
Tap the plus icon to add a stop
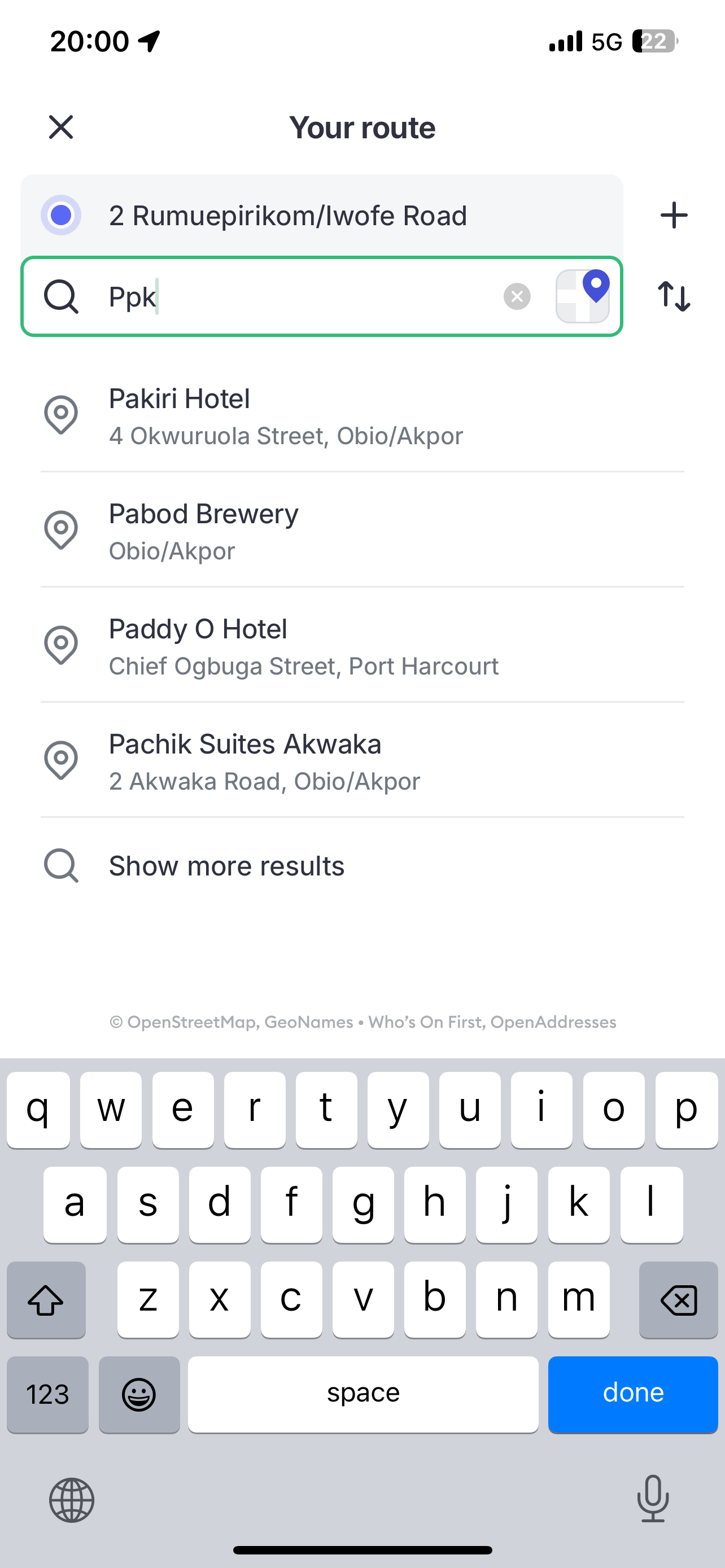pos(673,216)
